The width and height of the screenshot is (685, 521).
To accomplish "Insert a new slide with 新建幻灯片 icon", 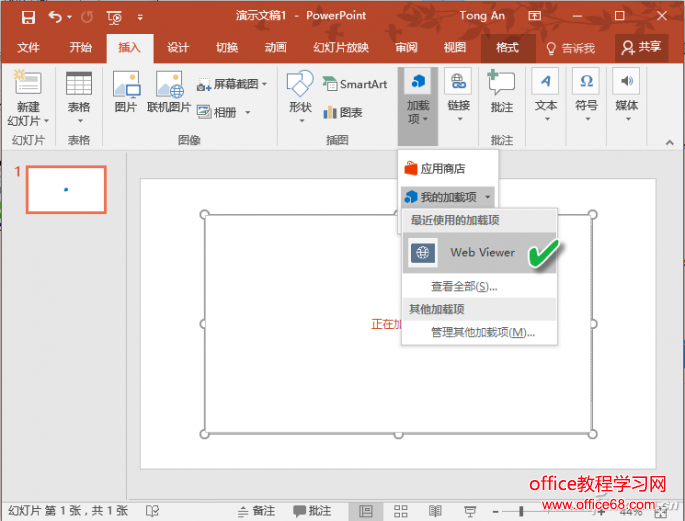I will (28, 82).
